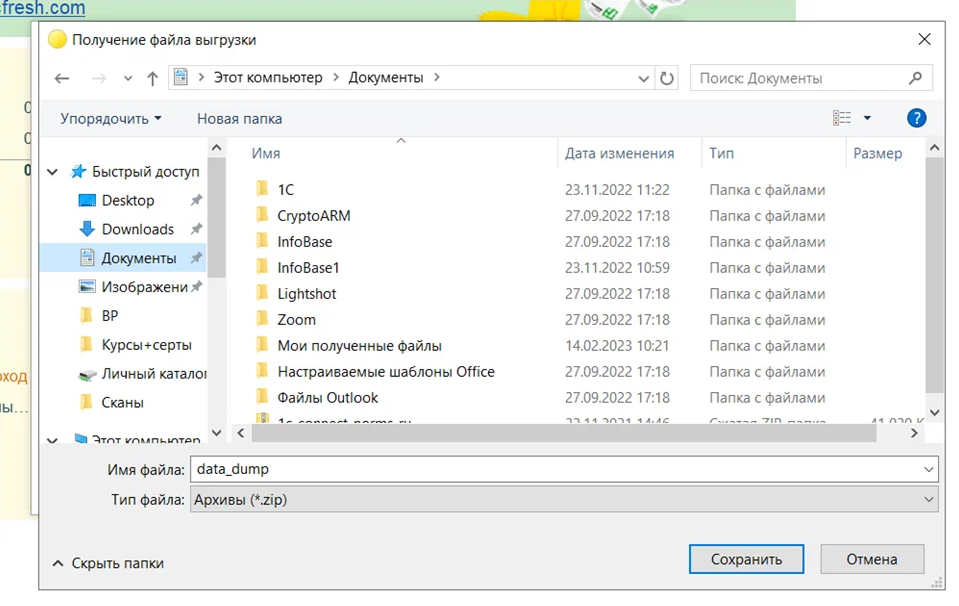Collapse folders with Скрыть папки

pyautogui.click(x=109, y=563)
